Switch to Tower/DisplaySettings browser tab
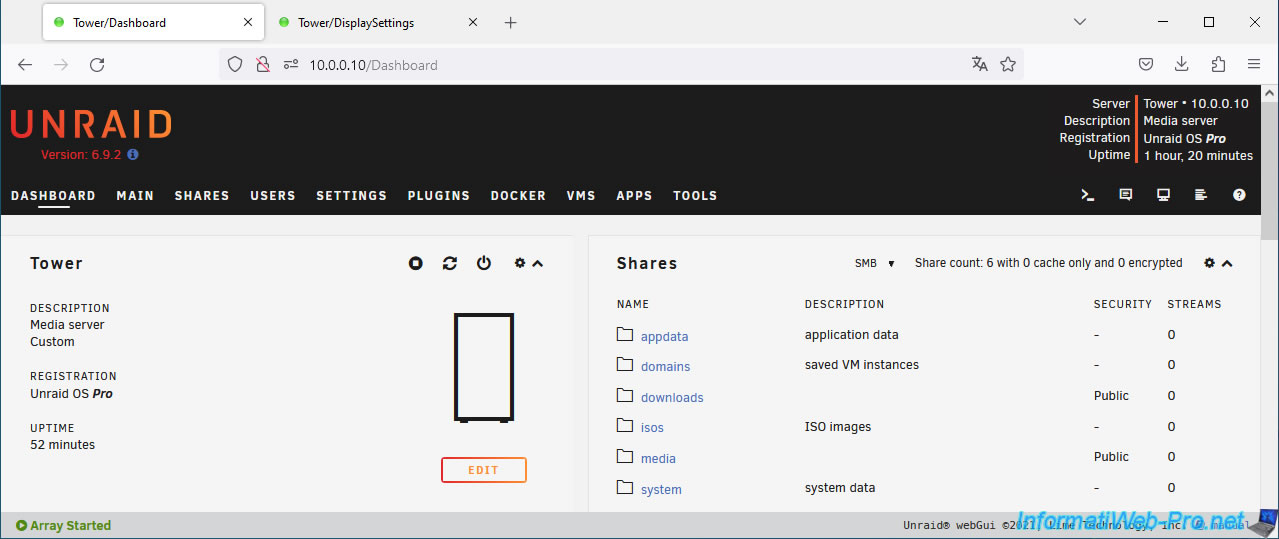The image size is (1279, 539). (x=356, y=22)
